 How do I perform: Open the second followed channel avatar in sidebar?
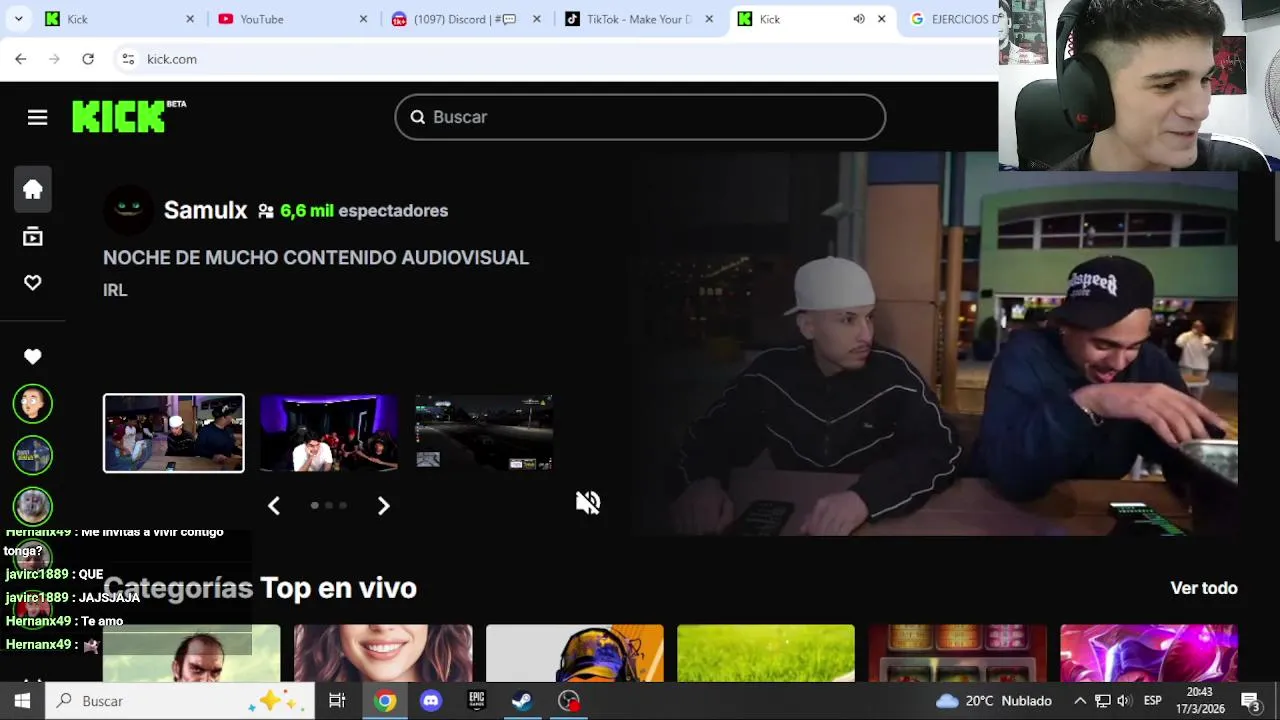pos(33,455)
